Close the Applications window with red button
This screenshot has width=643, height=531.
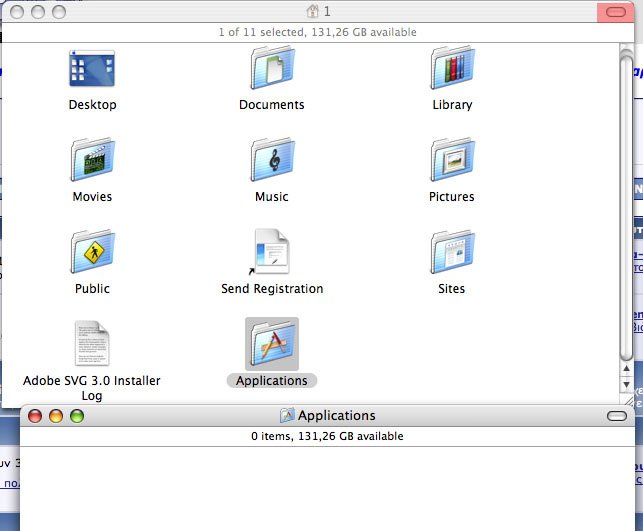coord(35,416)
